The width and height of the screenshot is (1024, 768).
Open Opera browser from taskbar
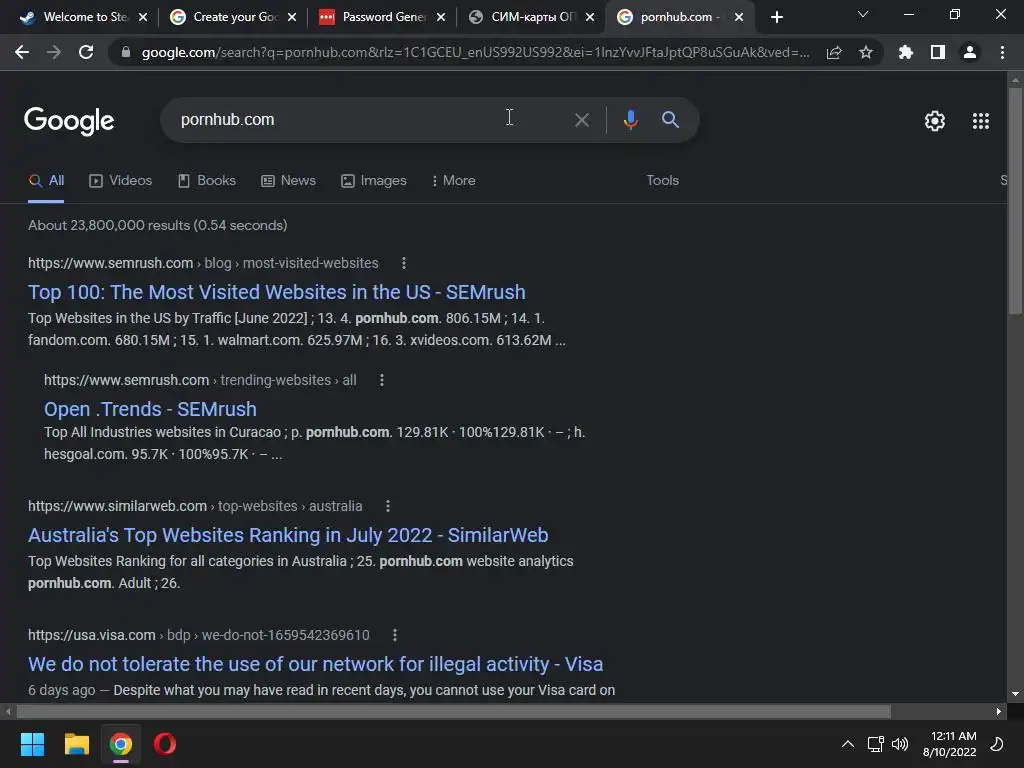(165, 744)
